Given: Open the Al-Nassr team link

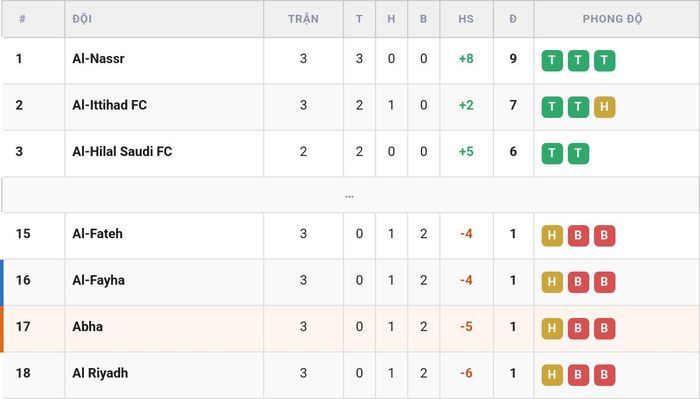Looking at the screenshot, I should (98, 58).
